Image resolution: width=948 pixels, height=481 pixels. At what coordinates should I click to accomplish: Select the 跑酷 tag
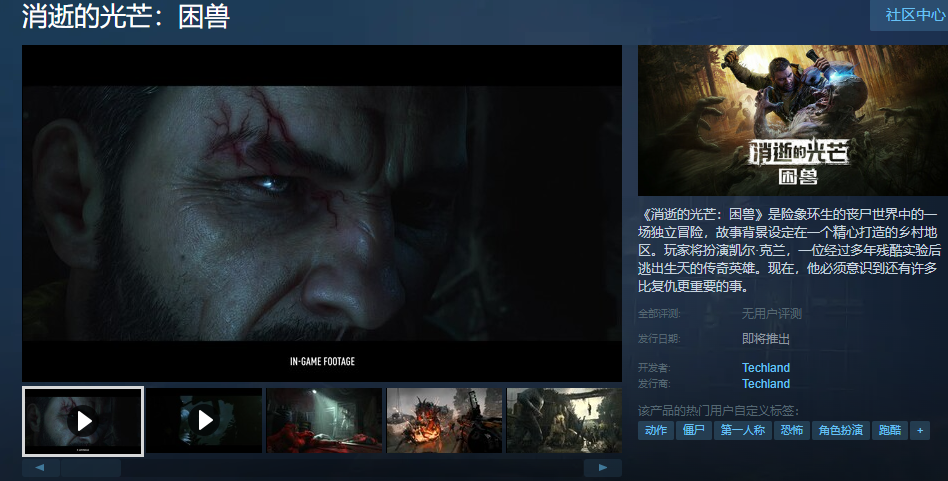click(x=890, y=431)
